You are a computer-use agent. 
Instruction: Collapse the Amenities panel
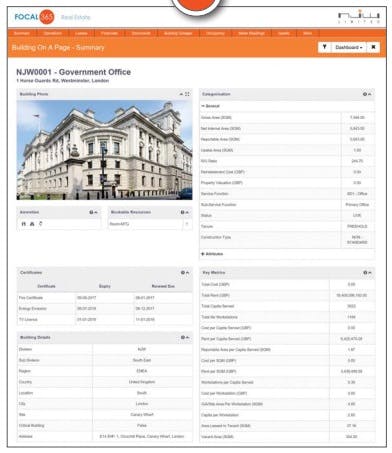tap(96, 212)
